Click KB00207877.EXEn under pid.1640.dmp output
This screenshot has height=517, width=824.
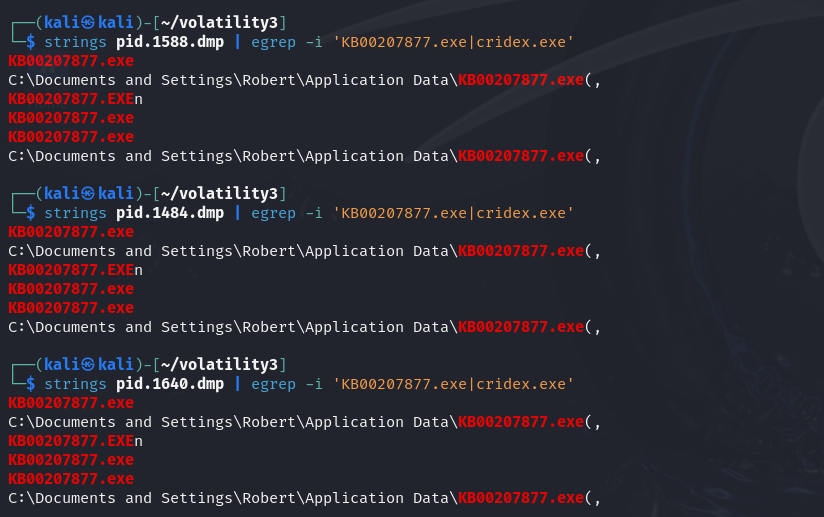point(75,440)
